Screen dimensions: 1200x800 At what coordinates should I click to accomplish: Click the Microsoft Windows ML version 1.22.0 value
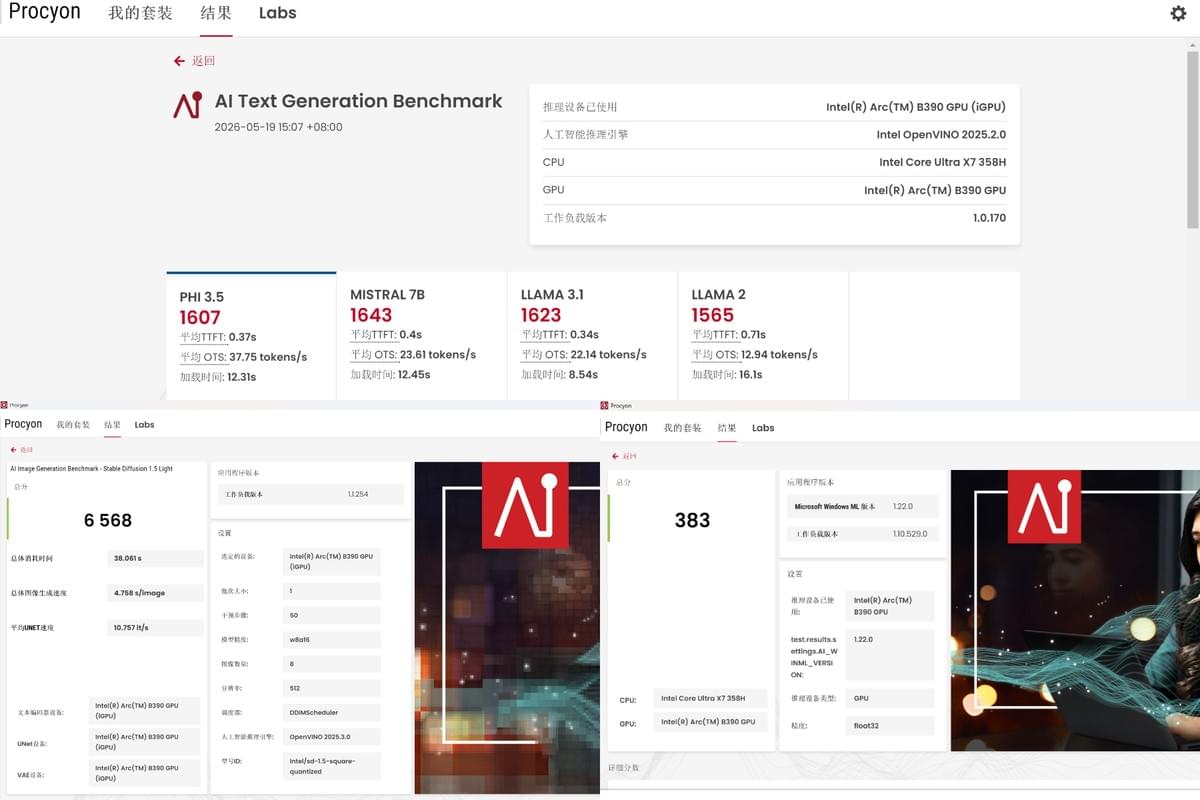[903, 506]
